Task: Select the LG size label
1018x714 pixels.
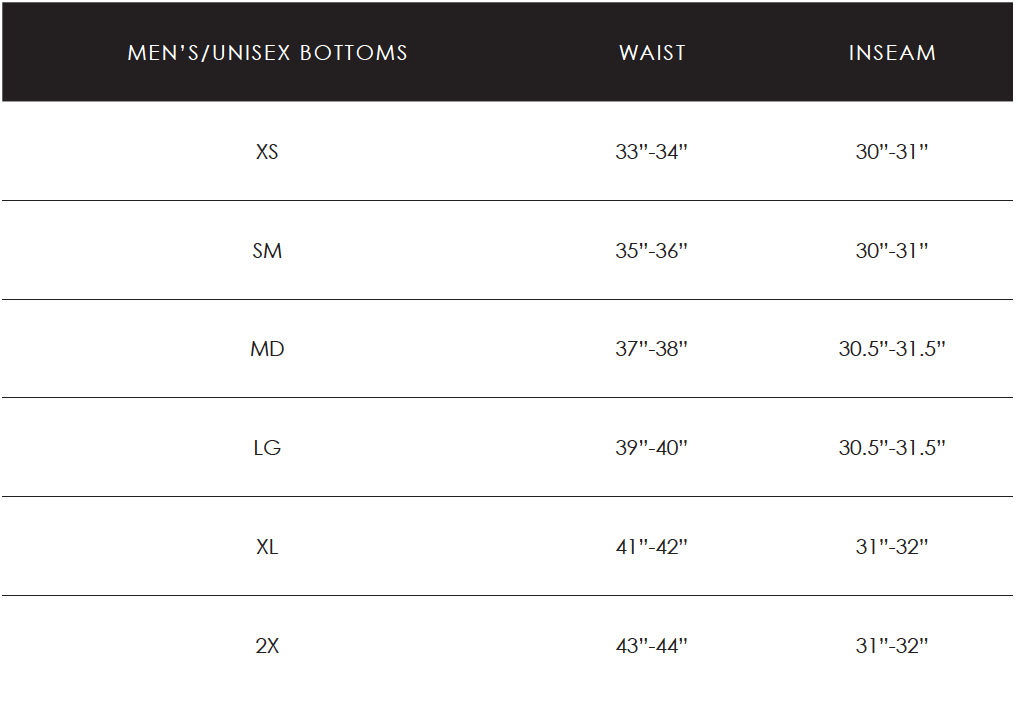Action: [267, 448]
